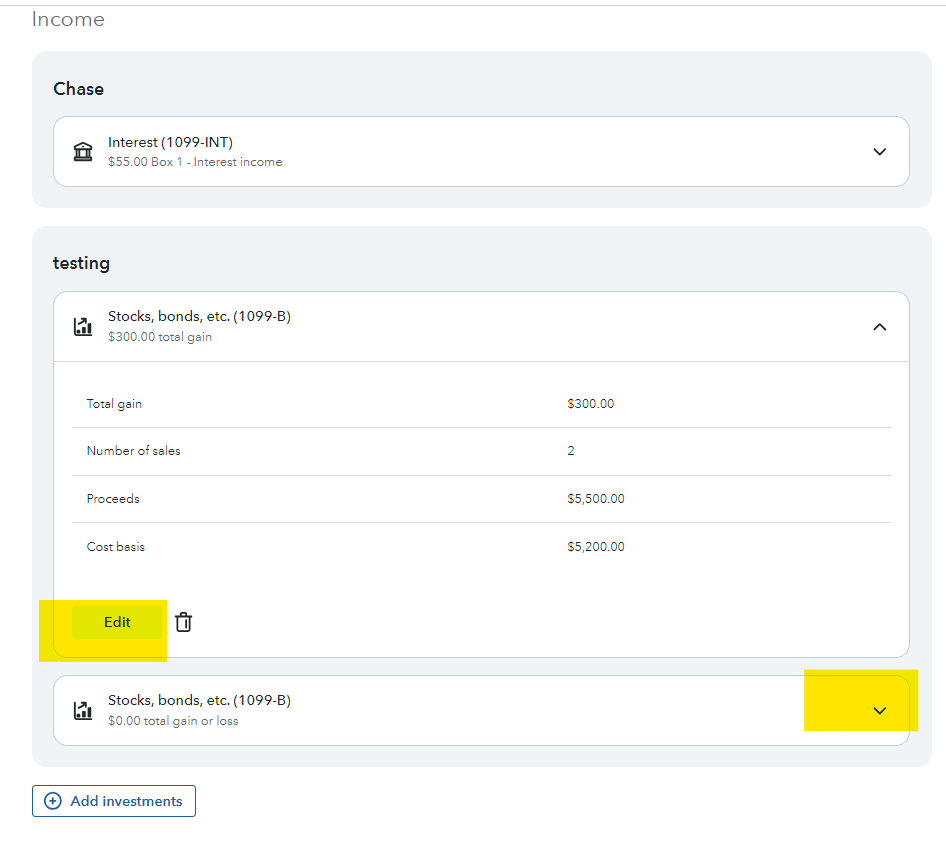The width and height of the screenshot is (946, 859).
Task: Expand the Chase Interest (1099-INT) chevron
Action: [879, 152]
